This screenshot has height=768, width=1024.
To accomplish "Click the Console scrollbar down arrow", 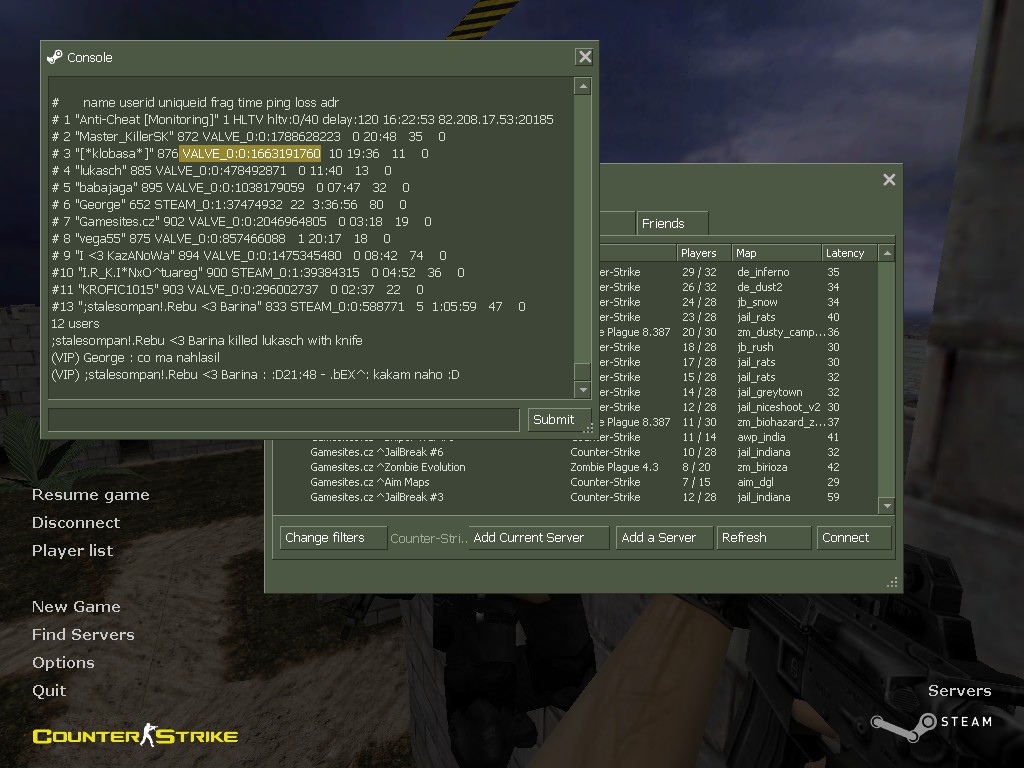I will (583, 390).
